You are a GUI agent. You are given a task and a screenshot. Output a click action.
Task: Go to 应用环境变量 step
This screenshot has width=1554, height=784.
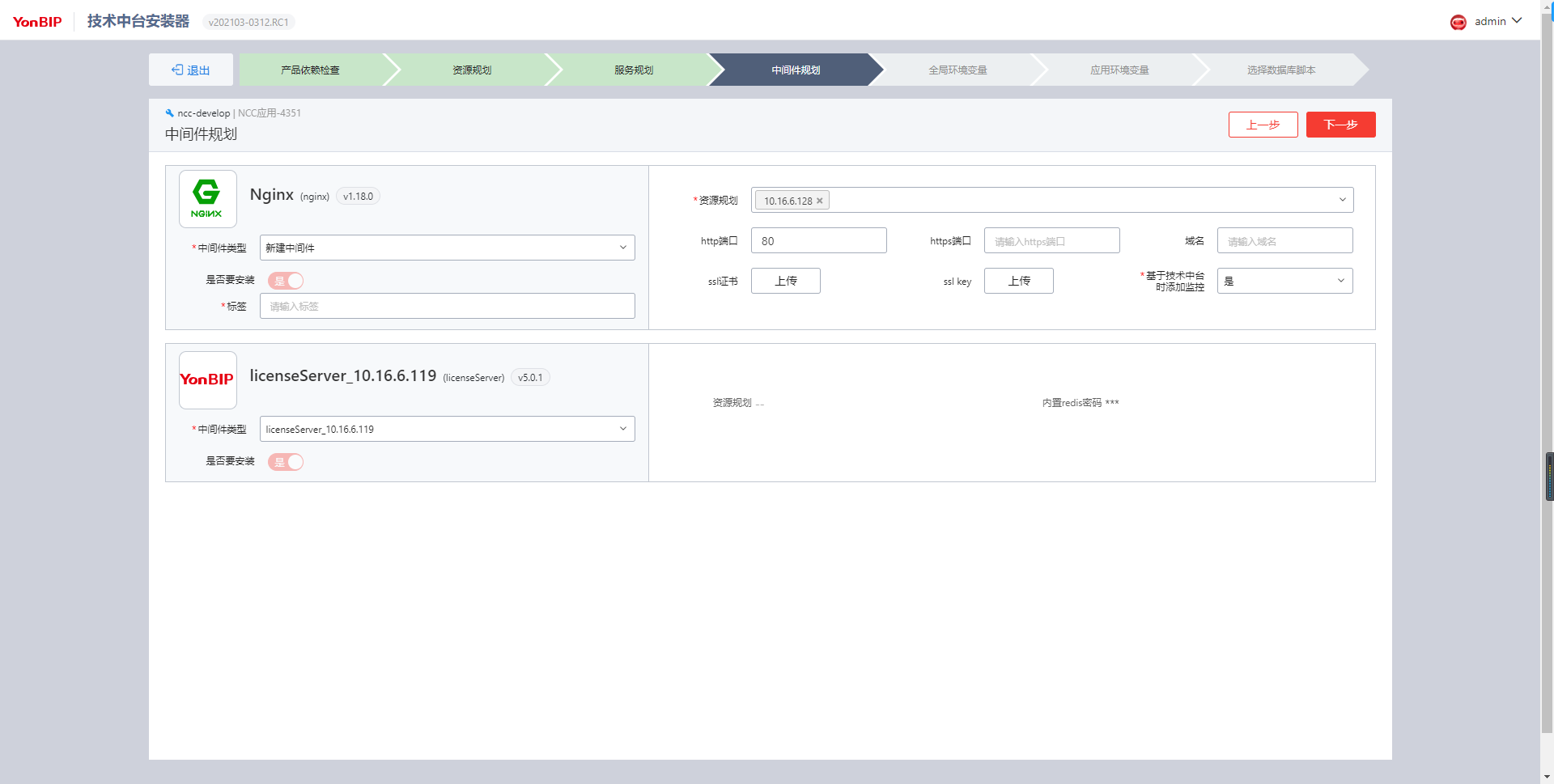point(1119,70)
